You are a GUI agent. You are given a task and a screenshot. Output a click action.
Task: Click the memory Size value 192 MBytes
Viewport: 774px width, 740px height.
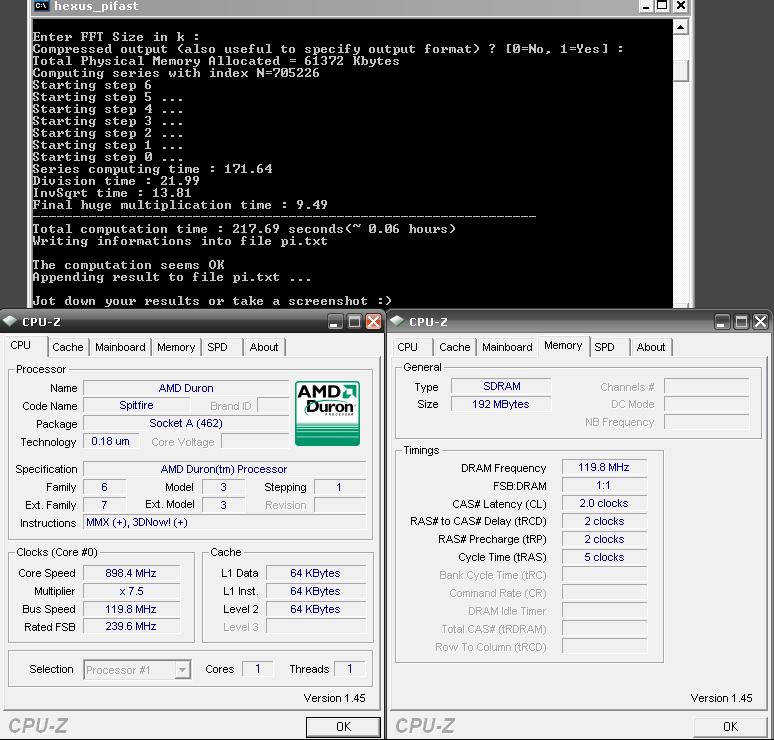tap(501, 404)
